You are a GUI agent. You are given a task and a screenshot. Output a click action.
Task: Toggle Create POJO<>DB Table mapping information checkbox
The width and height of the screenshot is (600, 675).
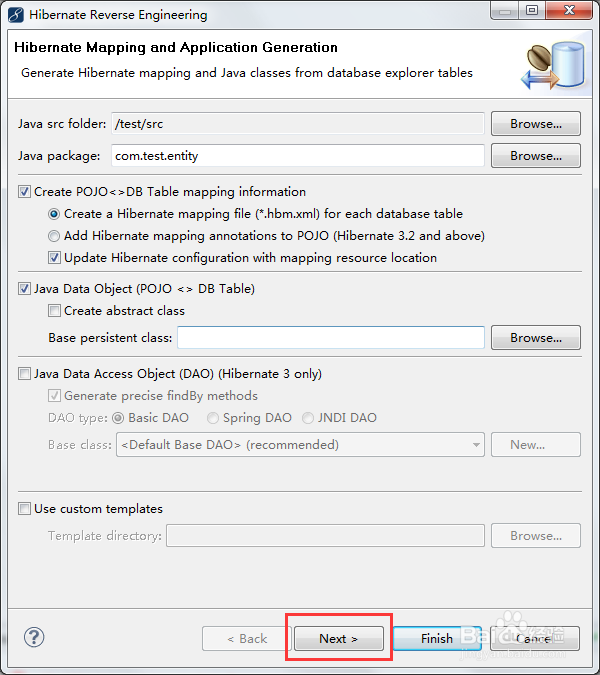25,192
